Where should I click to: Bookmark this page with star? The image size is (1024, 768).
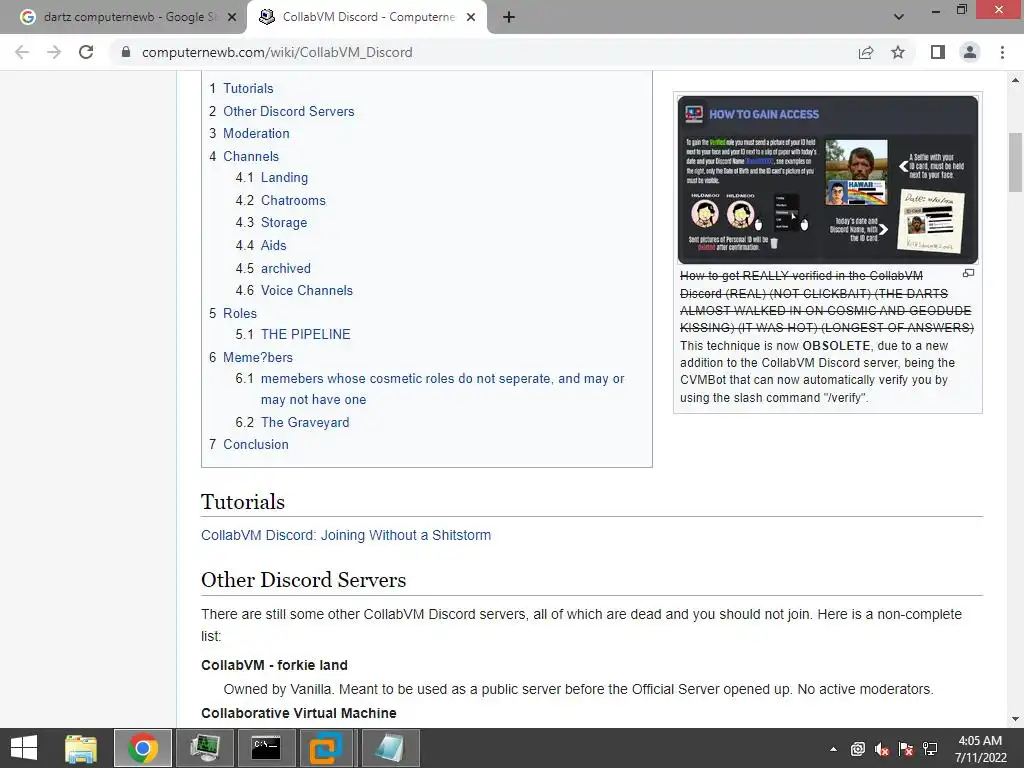[x=898, y=52]
